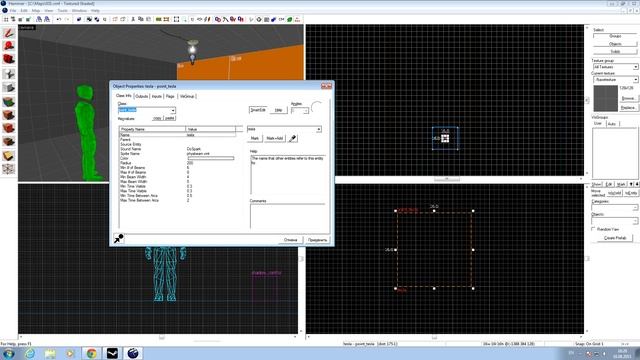Click the Selection mode brackets icon
Screen dimensions: 640x360
(x=176, y=19)
